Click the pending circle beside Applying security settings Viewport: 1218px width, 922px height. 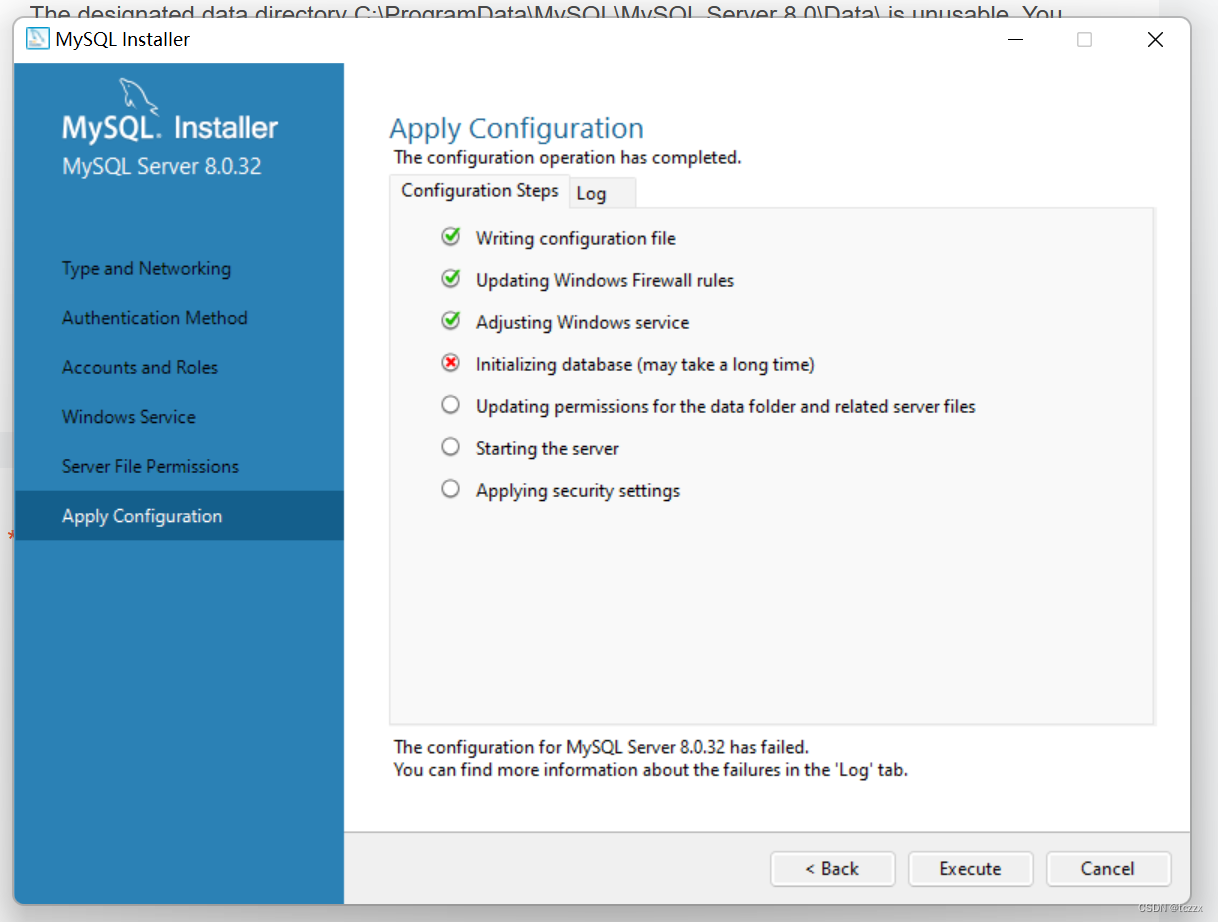pyautogui.click(x=450, y=488)
